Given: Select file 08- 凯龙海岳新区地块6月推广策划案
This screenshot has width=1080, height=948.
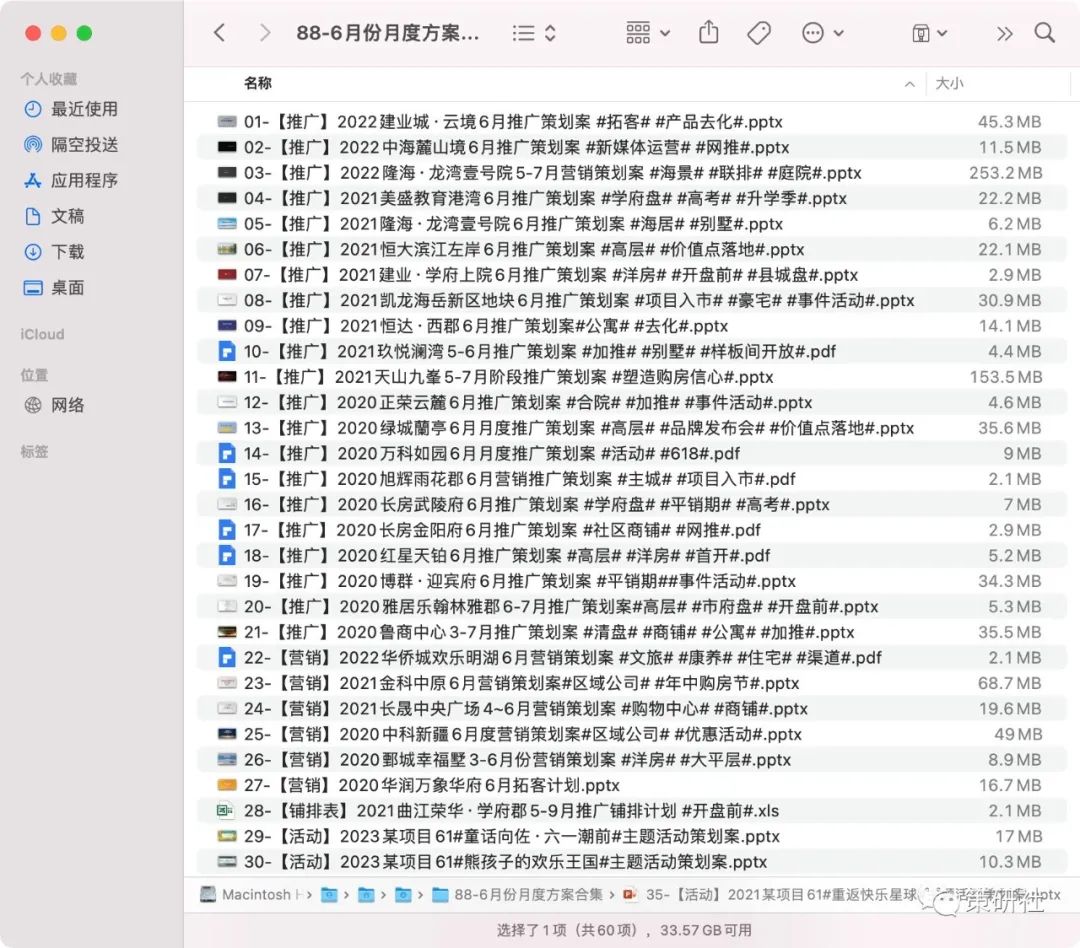Looking at the screenshot, I should [632, 300].
